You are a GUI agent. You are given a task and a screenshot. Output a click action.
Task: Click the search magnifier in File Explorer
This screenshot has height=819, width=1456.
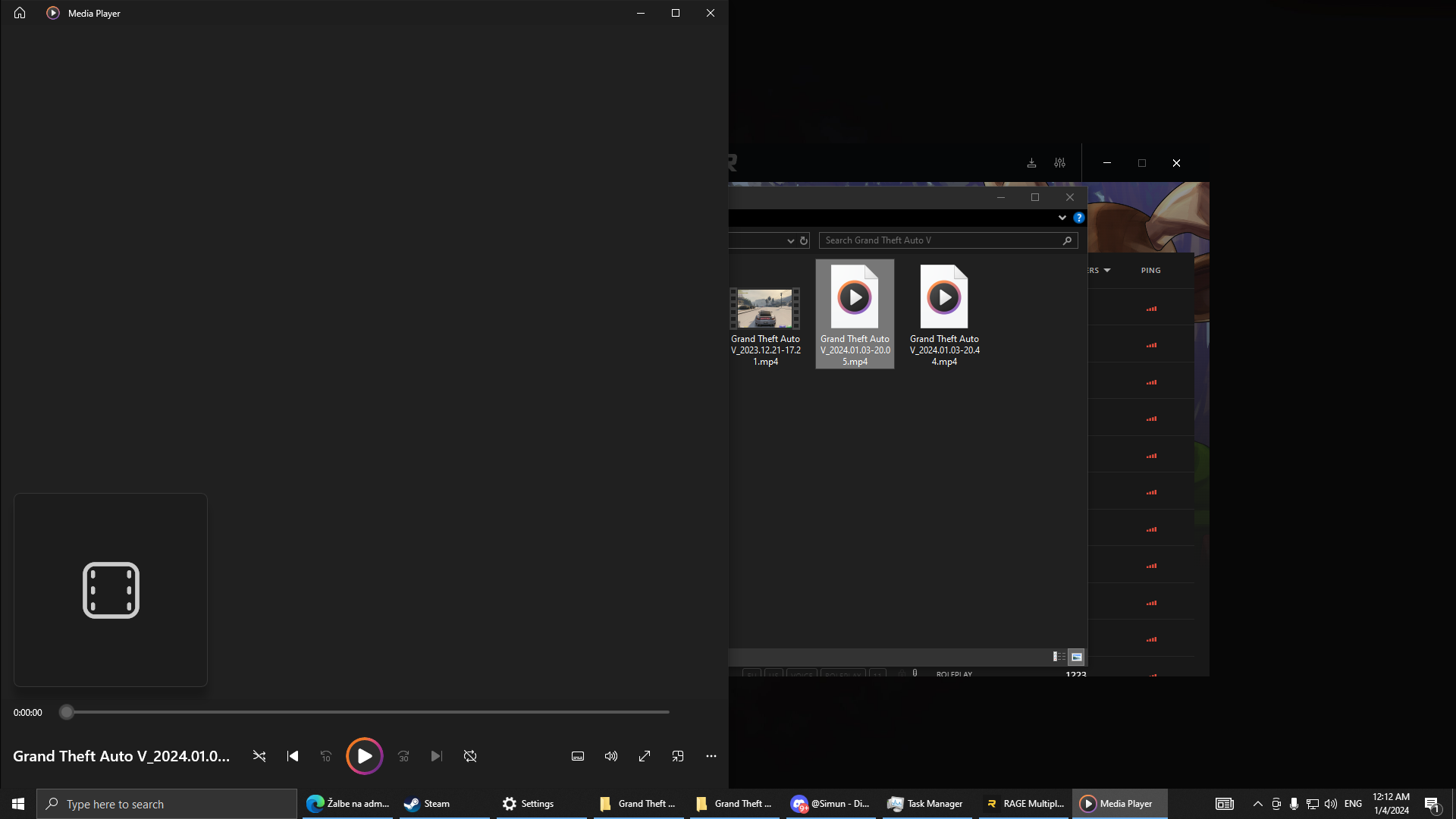coord(1068,240)
